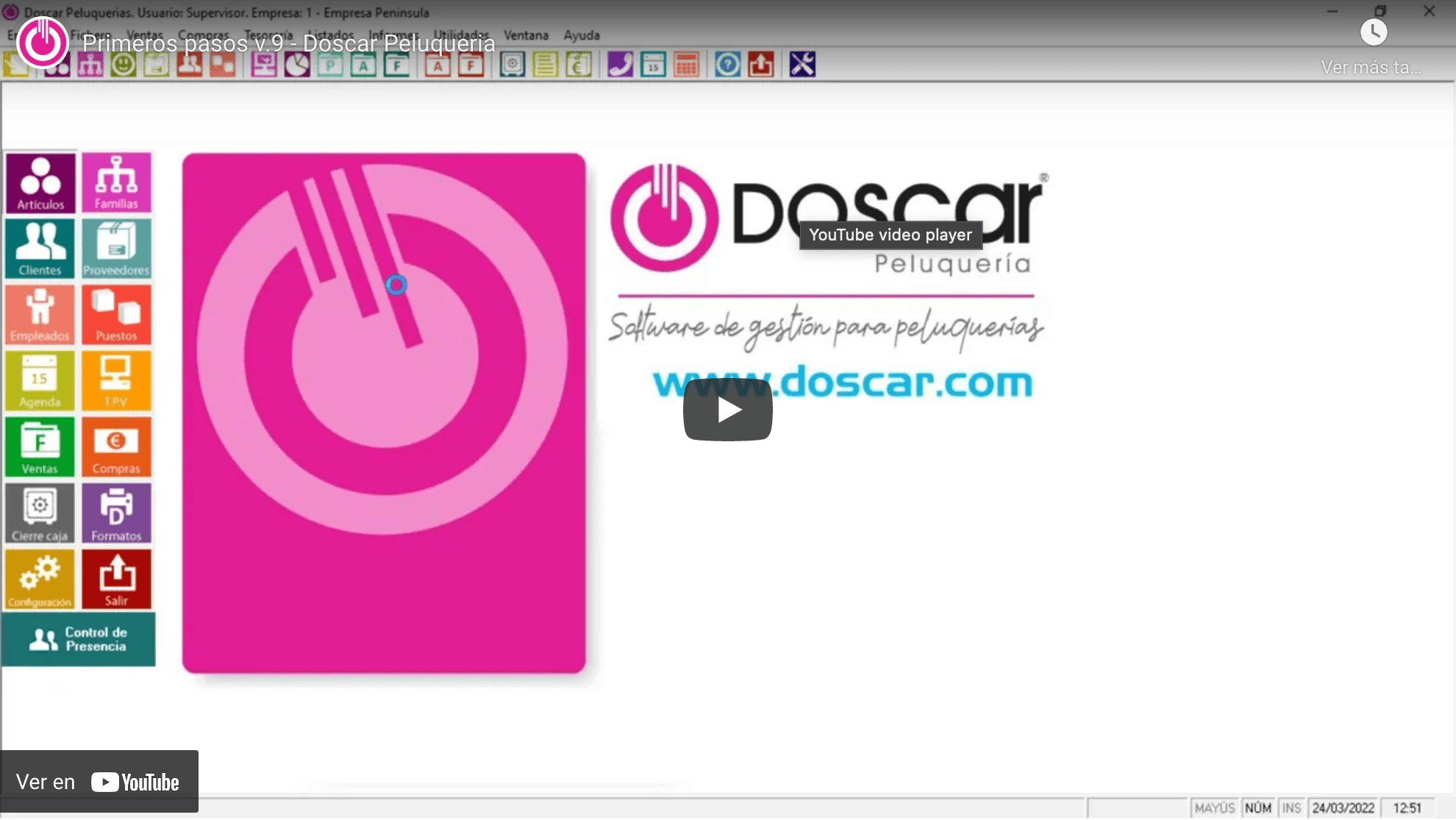Viewport: 1456px width, 820px height.
Task: Open the Ventas tile
Action: tap(40, 447)
